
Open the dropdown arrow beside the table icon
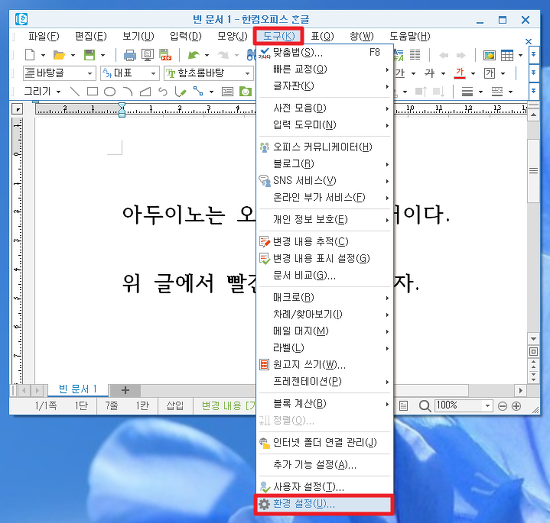point(521,55)
